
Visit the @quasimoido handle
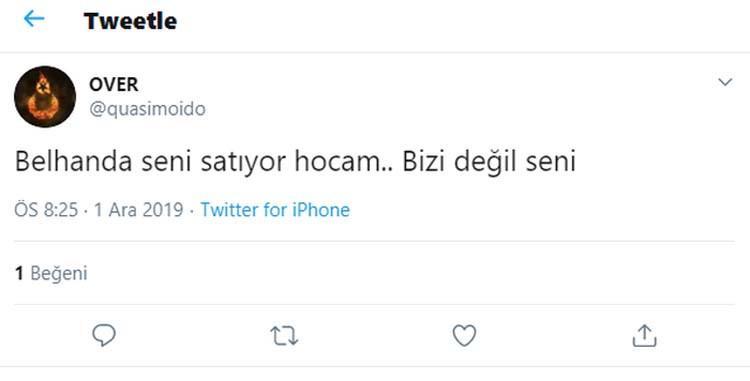pyautogui.click(x=147, y=109)
